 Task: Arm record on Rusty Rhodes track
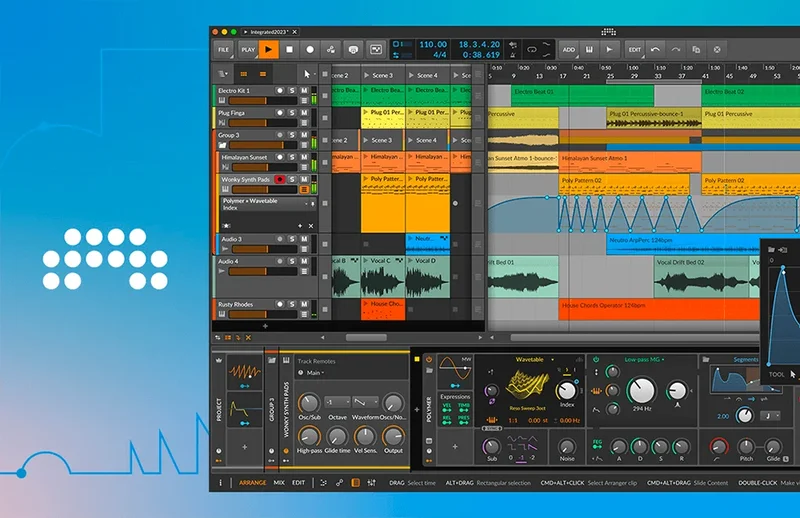280,304
